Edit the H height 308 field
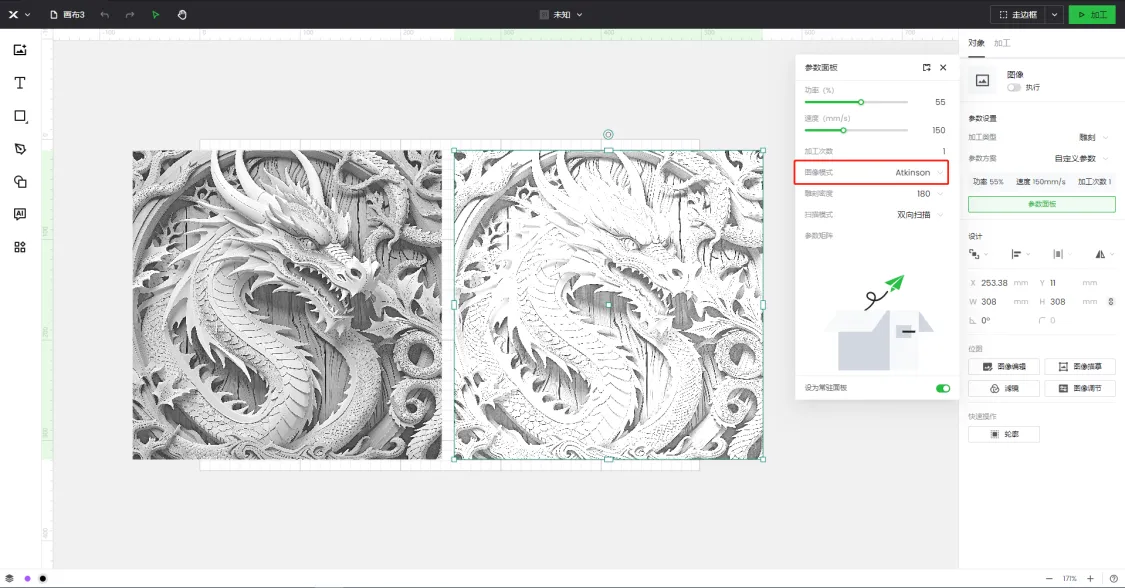The width and height of the screenshot is (1125, 588). coord(1068,302)
